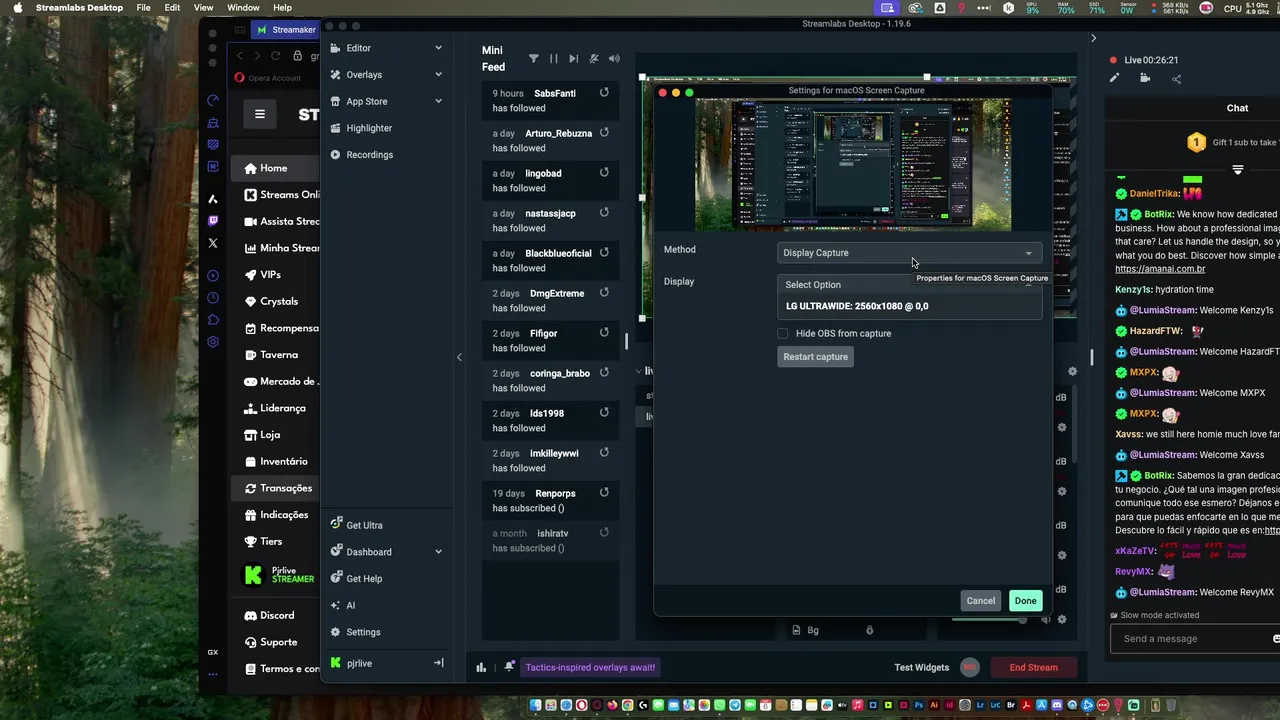Click the X icon in Opera sidebar
This screenshot has height=720, width=1280.
(x=213, y=243)
